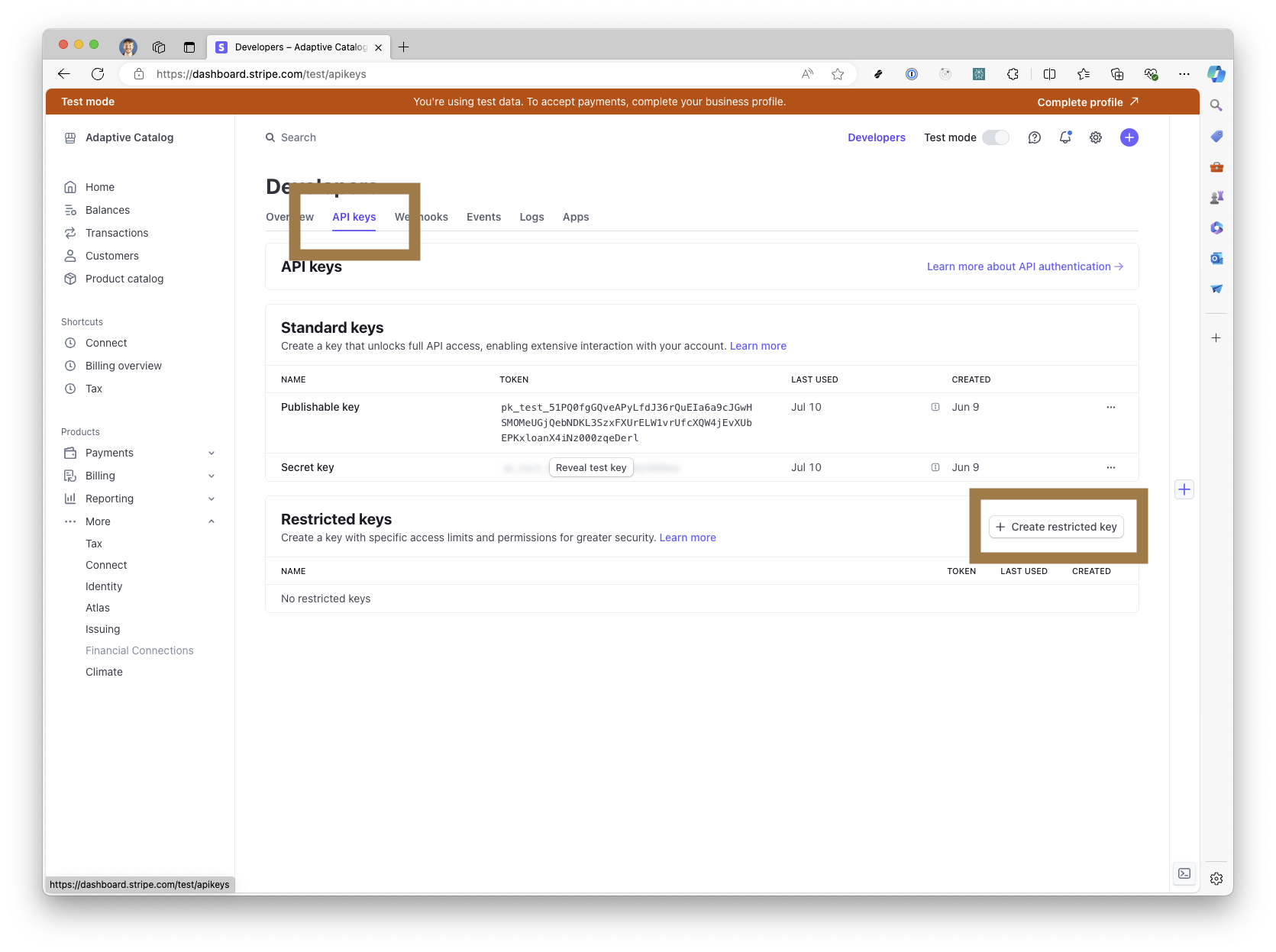The height and width of the screenshot is (952, 1276).
Task: Click Learn more under Restricted keys
Action: tap(688, 537)
